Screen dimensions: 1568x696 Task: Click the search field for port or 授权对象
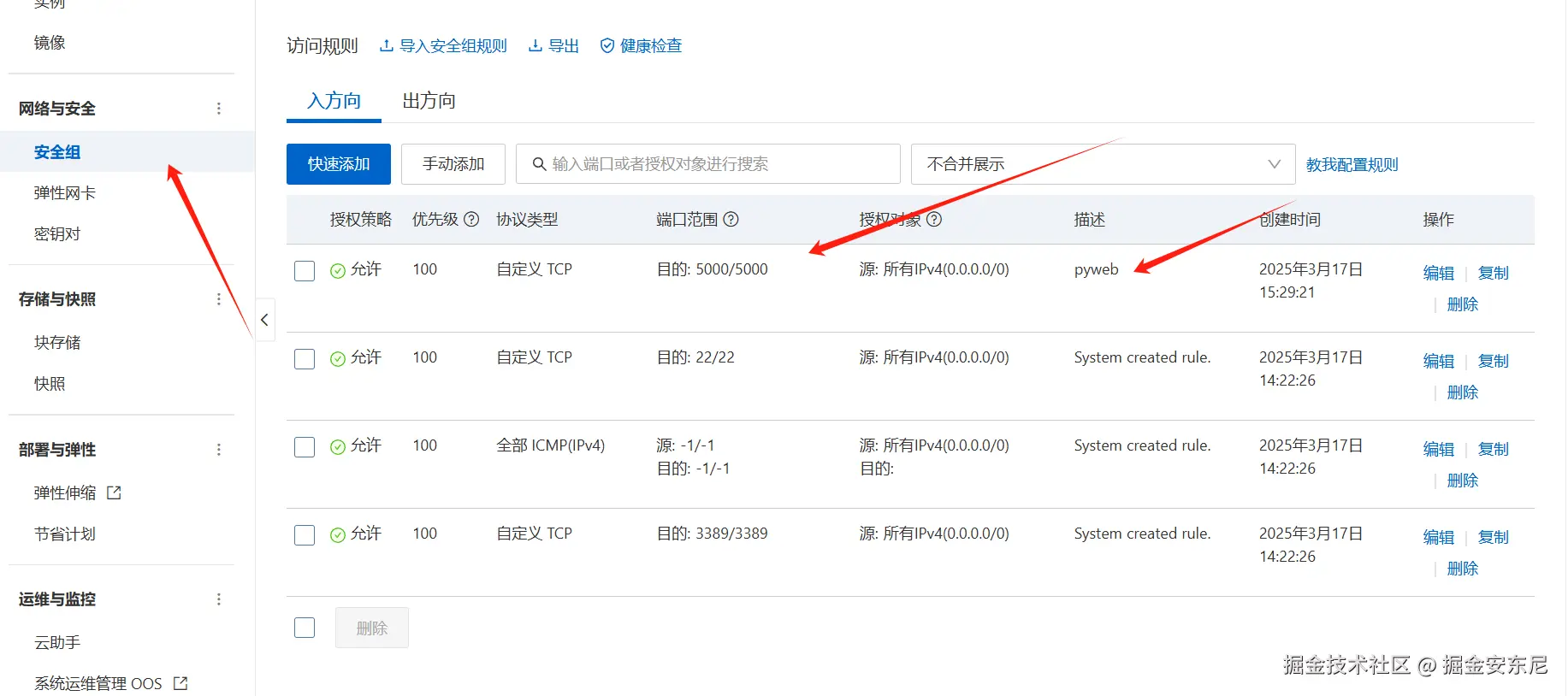click(708, 164)
